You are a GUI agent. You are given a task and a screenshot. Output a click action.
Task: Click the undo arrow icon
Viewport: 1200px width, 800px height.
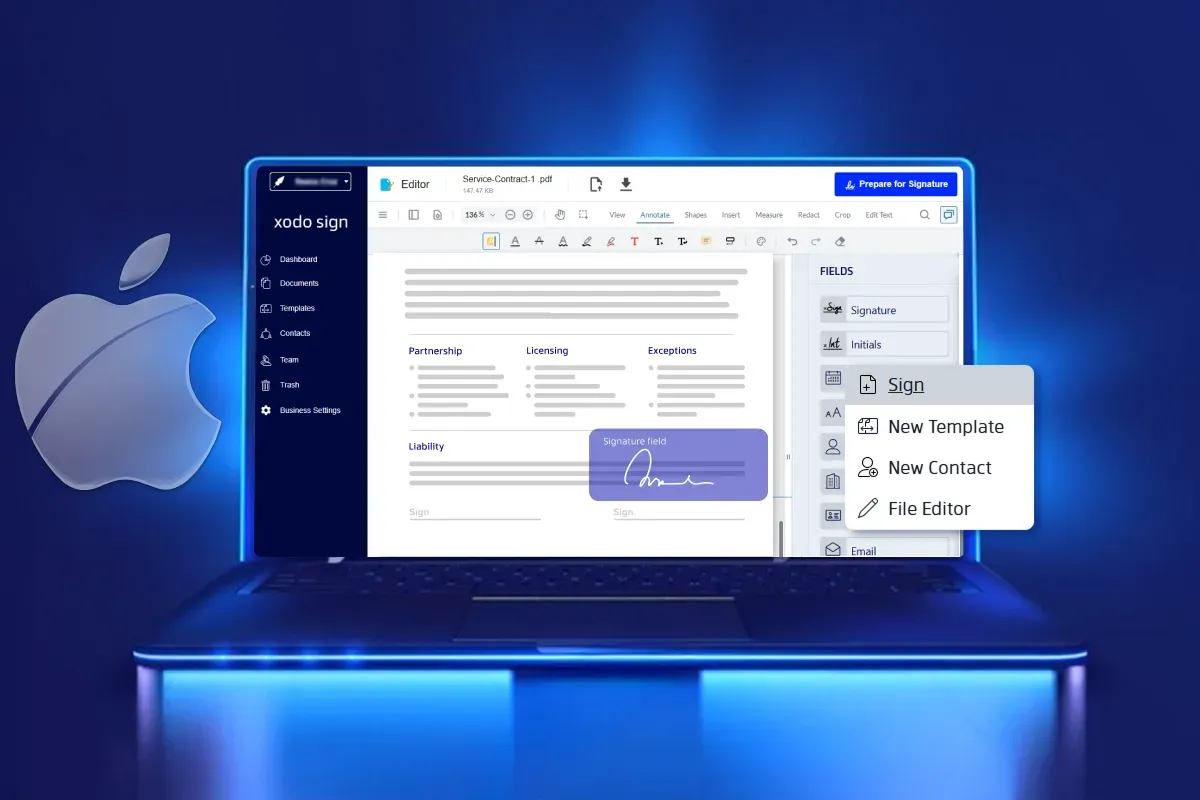(792, 241)
